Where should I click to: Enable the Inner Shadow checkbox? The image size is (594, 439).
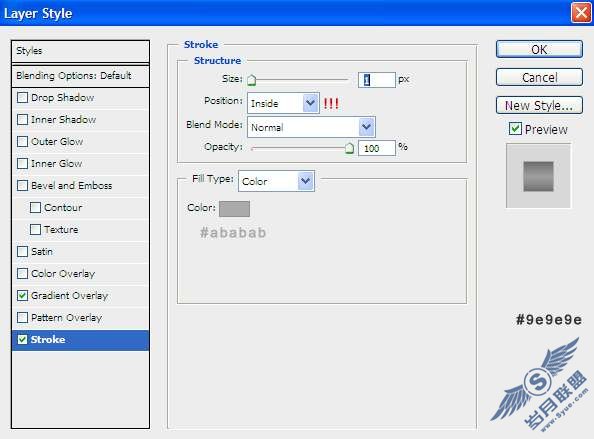[22, 119]
